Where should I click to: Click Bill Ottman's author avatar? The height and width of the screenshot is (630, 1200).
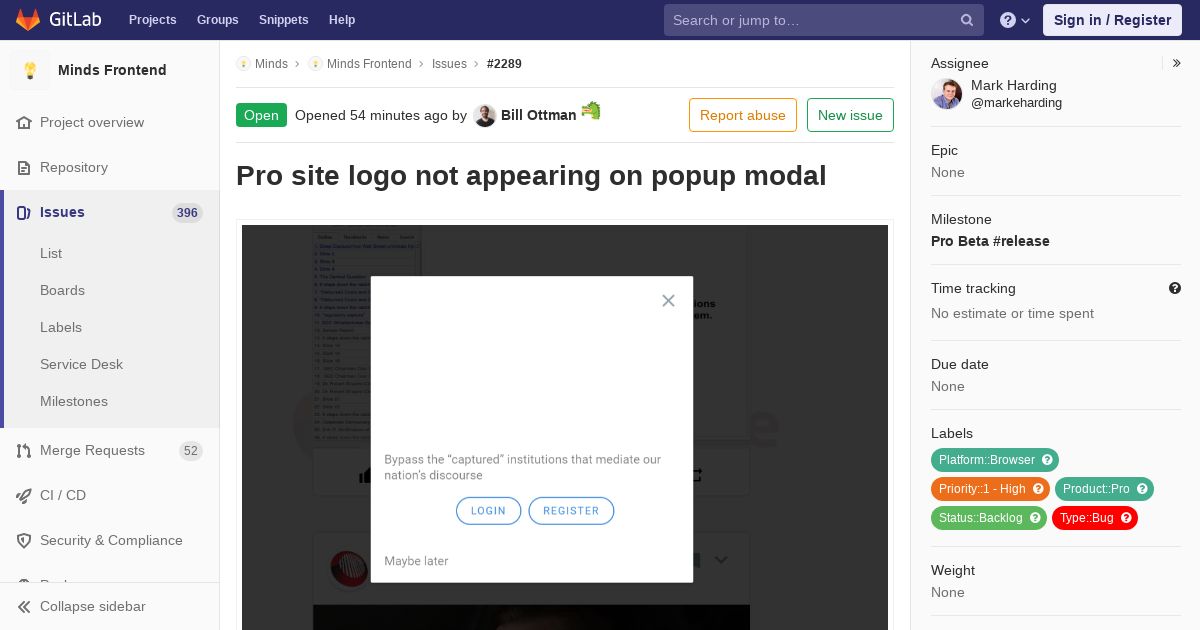point(485,116)
